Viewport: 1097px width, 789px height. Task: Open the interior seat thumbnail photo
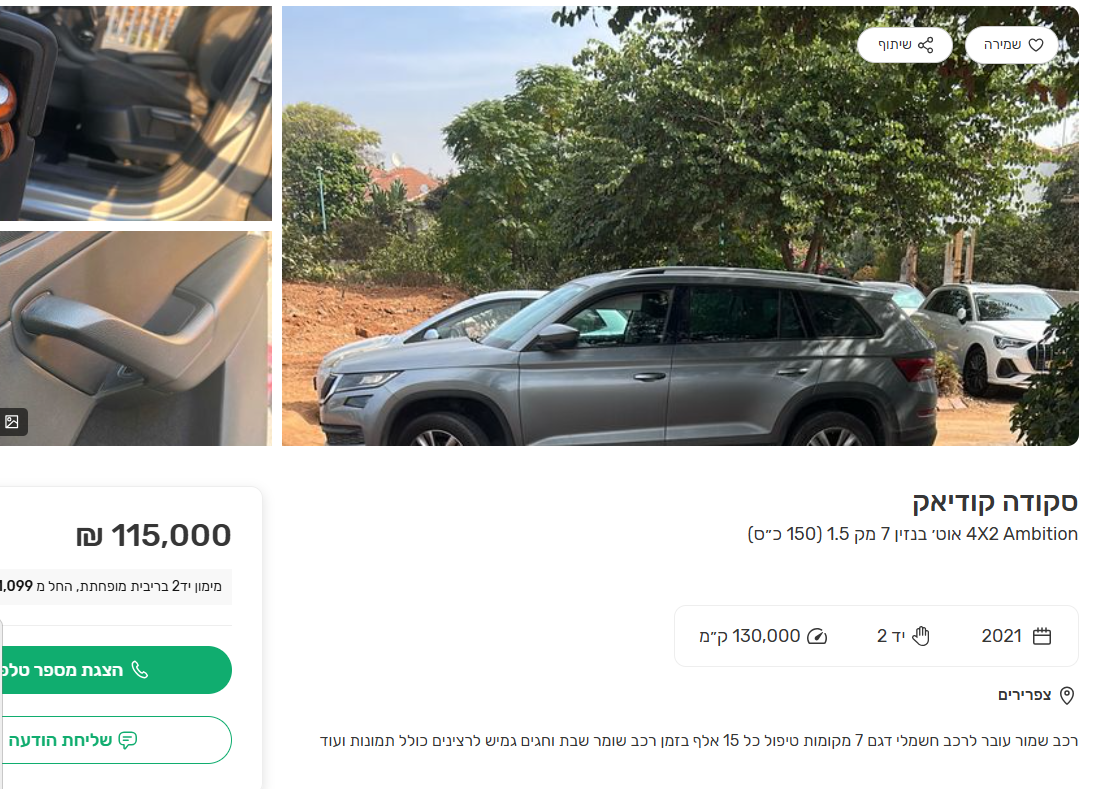tap(136, 112)
